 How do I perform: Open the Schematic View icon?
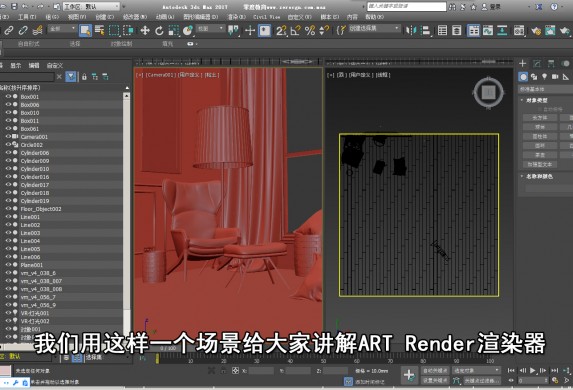tap(502, 30)
